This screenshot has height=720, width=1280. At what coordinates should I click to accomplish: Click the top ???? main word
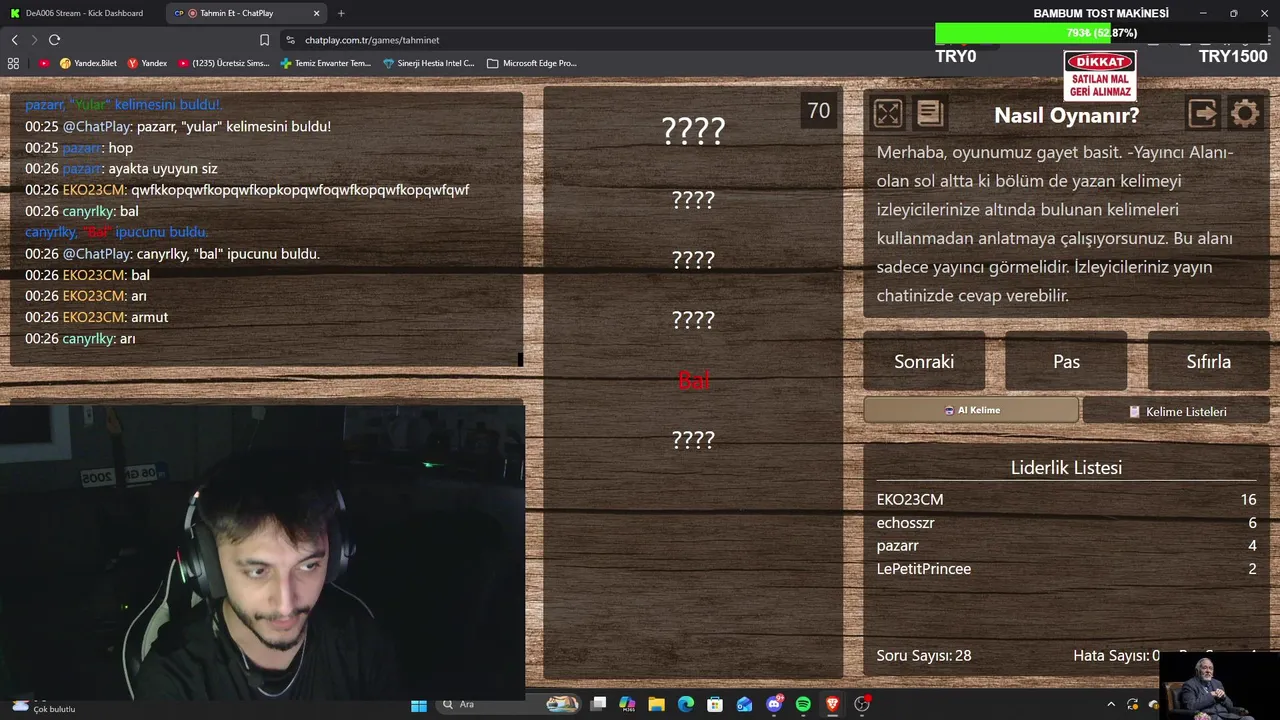(693, 130)
